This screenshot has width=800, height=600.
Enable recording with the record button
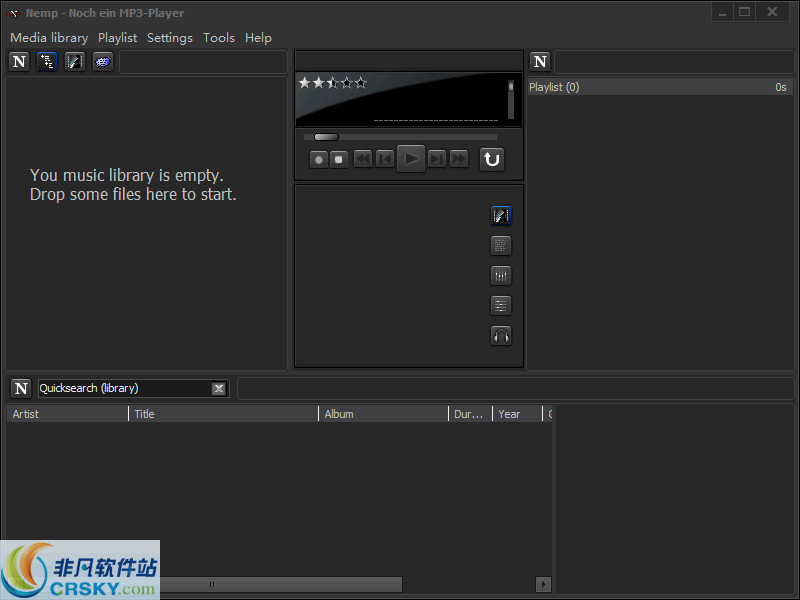[317, 159]
